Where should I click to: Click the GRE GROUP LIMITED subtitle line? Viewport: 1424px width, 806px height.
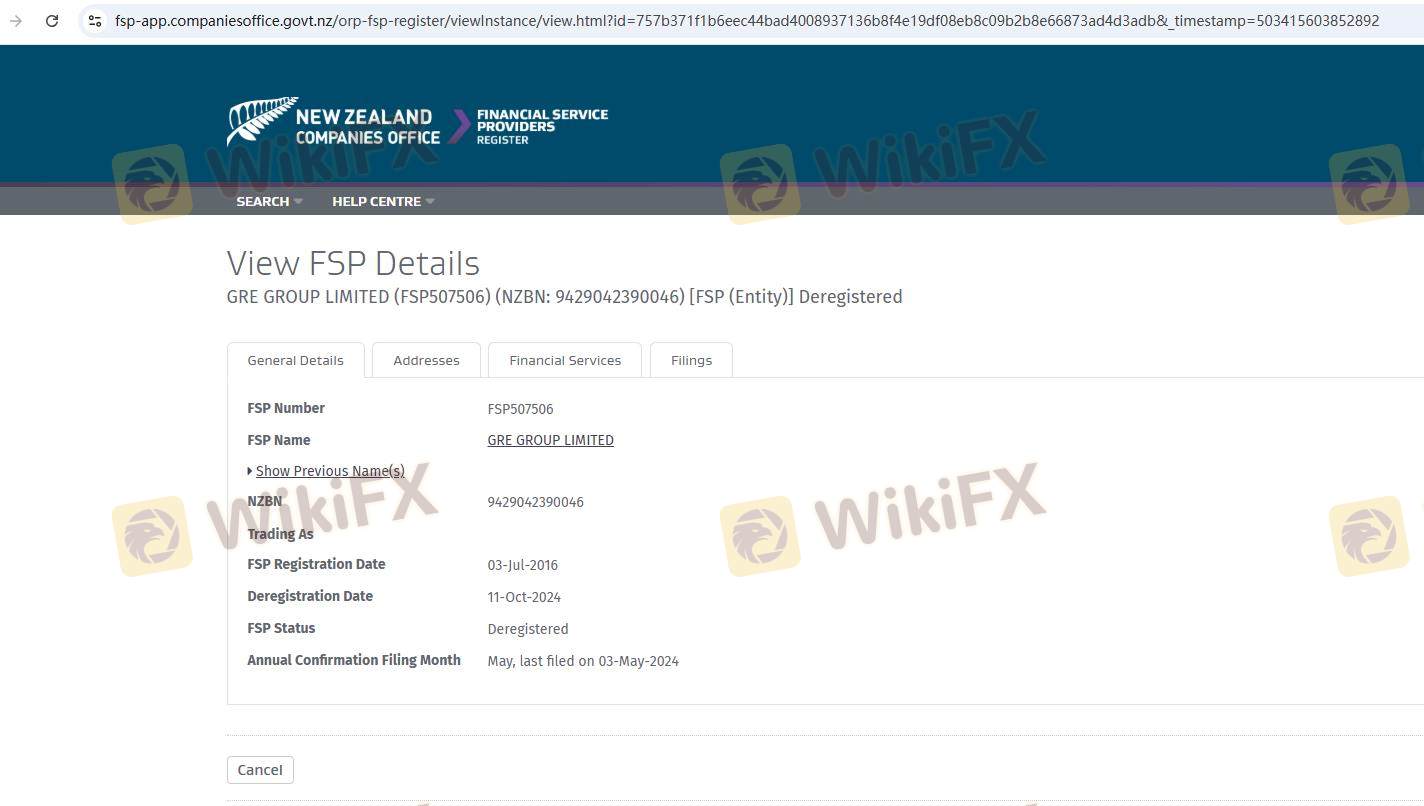click(565, 297)
